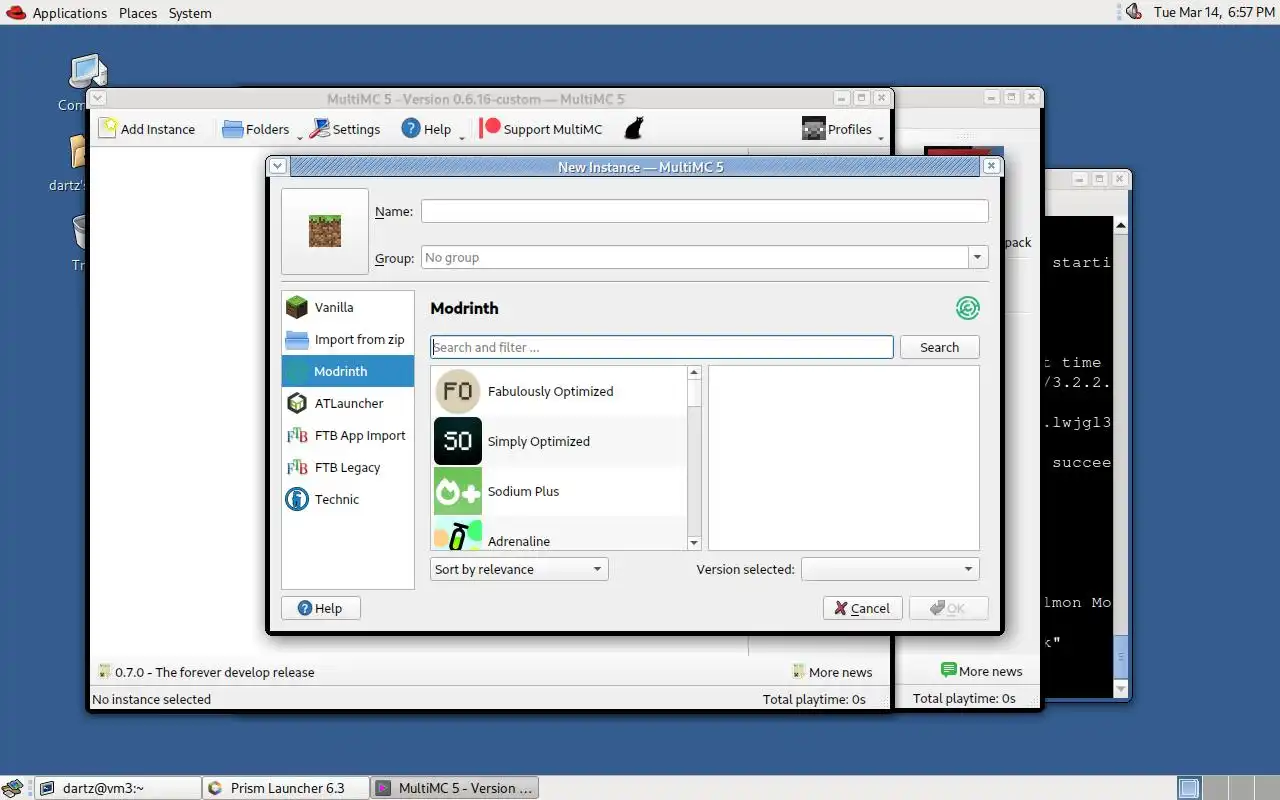Open MultiMC main window title menu arrow
Screen dimensions: 1280x800
[98, 98]
